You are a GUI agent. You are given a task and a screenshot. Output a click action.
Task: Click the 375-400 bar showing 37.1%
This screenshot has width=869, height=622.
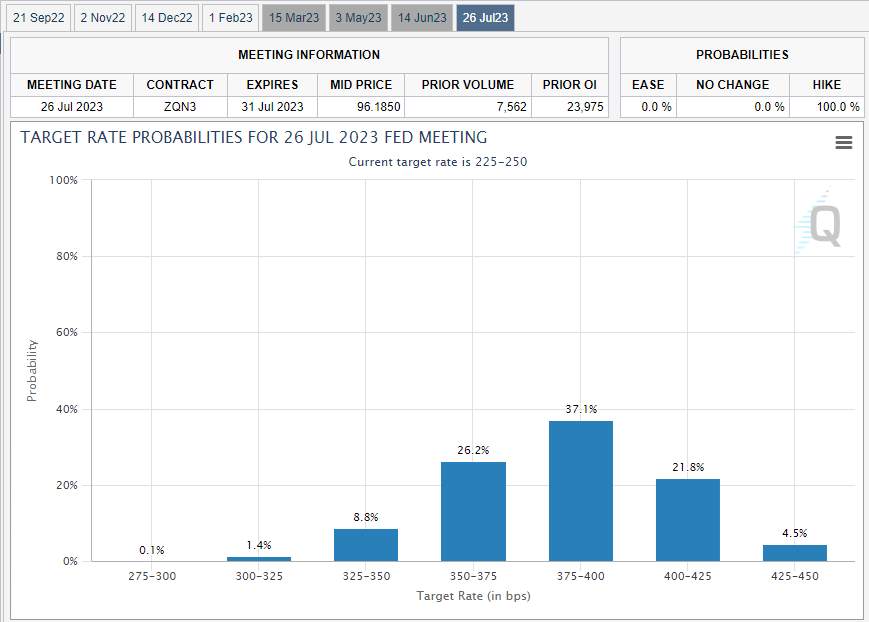point(581,491)
